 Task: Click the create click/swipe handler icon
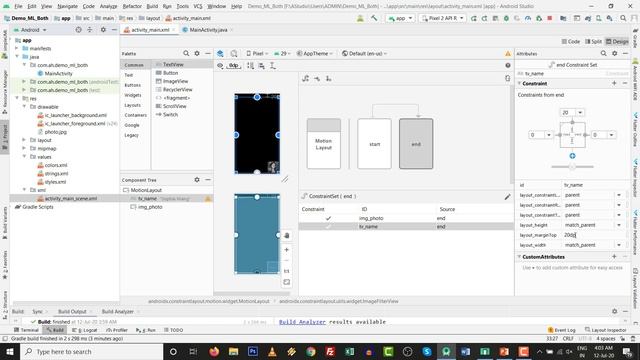coord(329,78)
